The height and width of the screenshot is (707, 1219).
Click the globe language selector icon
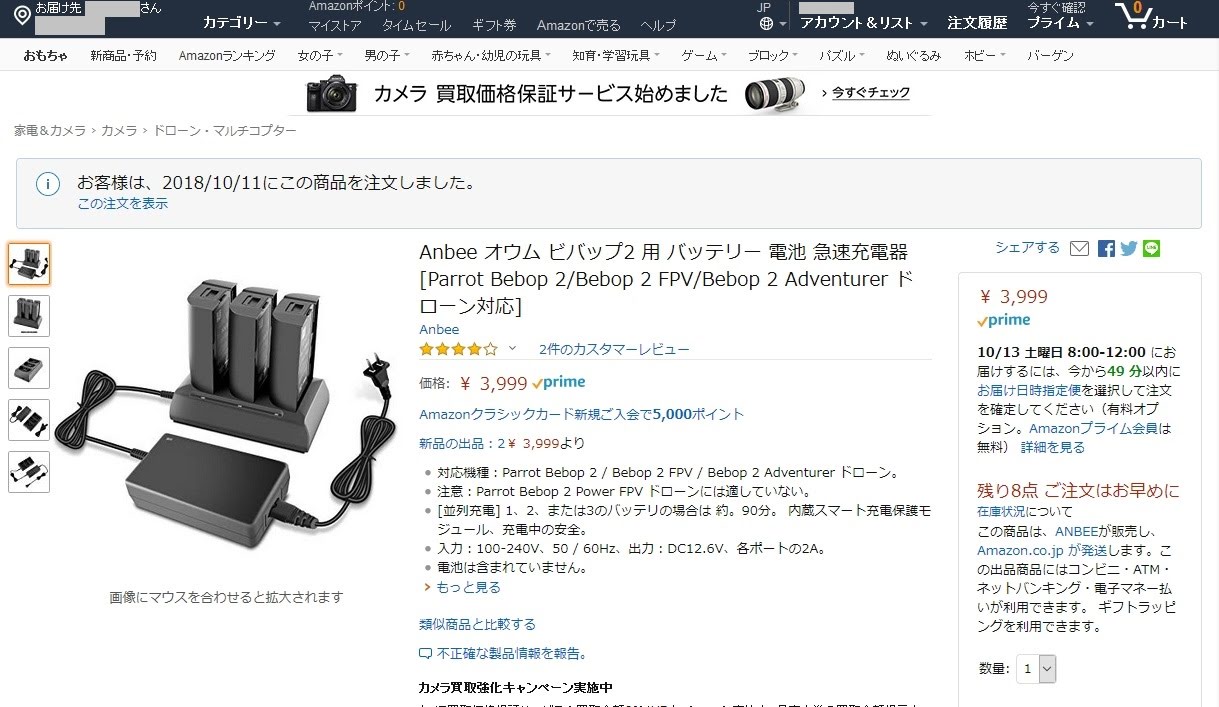point(766,23)
